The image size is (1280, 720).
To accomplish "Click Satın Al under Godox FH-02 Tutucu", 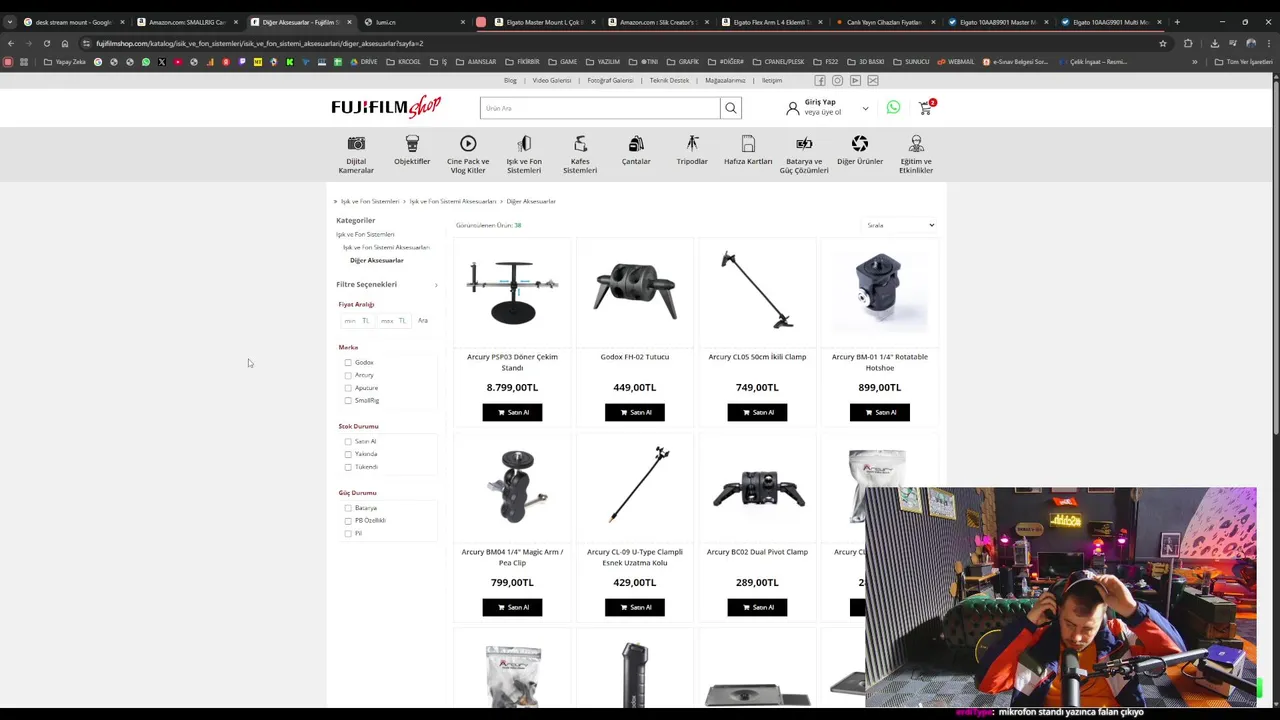I will pos(635,412).
